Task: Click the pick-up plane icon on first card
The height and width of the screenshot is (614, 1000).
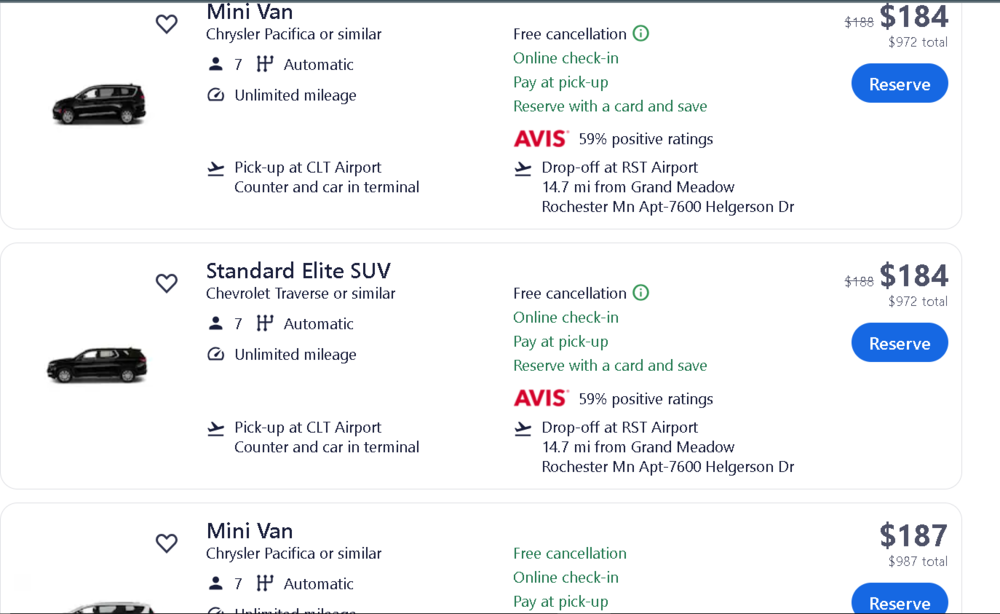Action: (216, 169)
